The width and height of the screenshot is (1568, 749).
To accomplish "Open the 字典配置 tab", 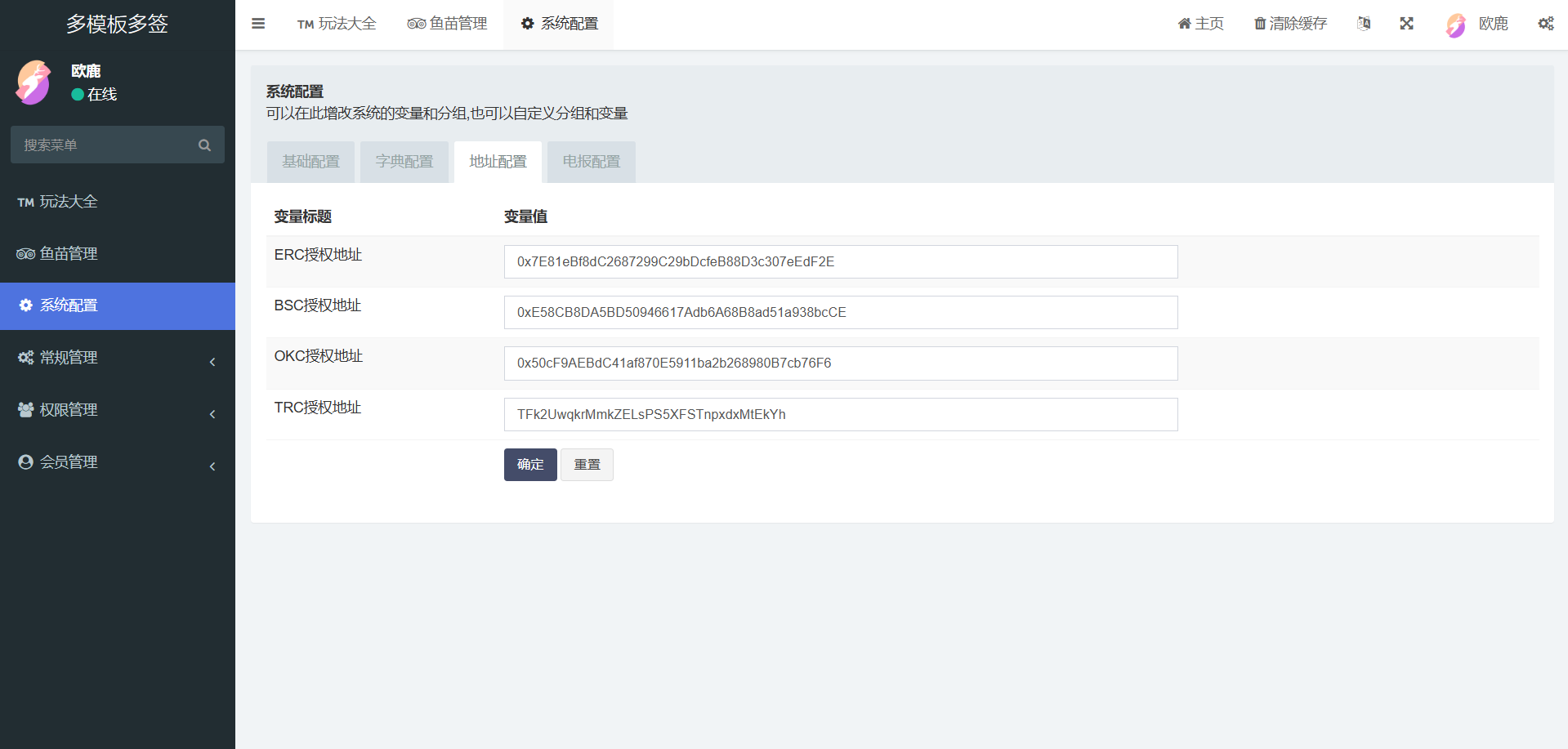I will tap(404, 162).
